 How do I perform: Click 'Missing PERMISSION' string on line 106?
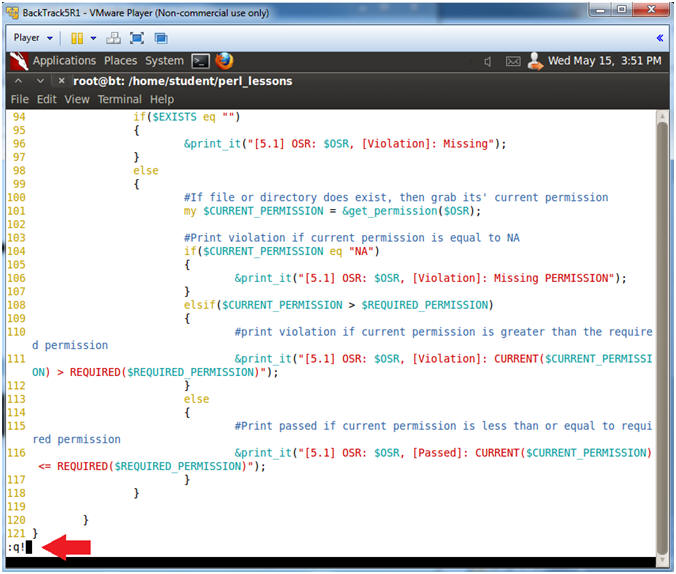coord(551,278)
